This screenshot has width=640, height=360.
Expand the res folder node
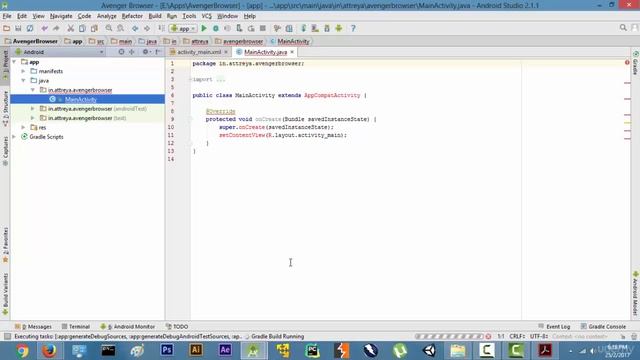point(24,128)
